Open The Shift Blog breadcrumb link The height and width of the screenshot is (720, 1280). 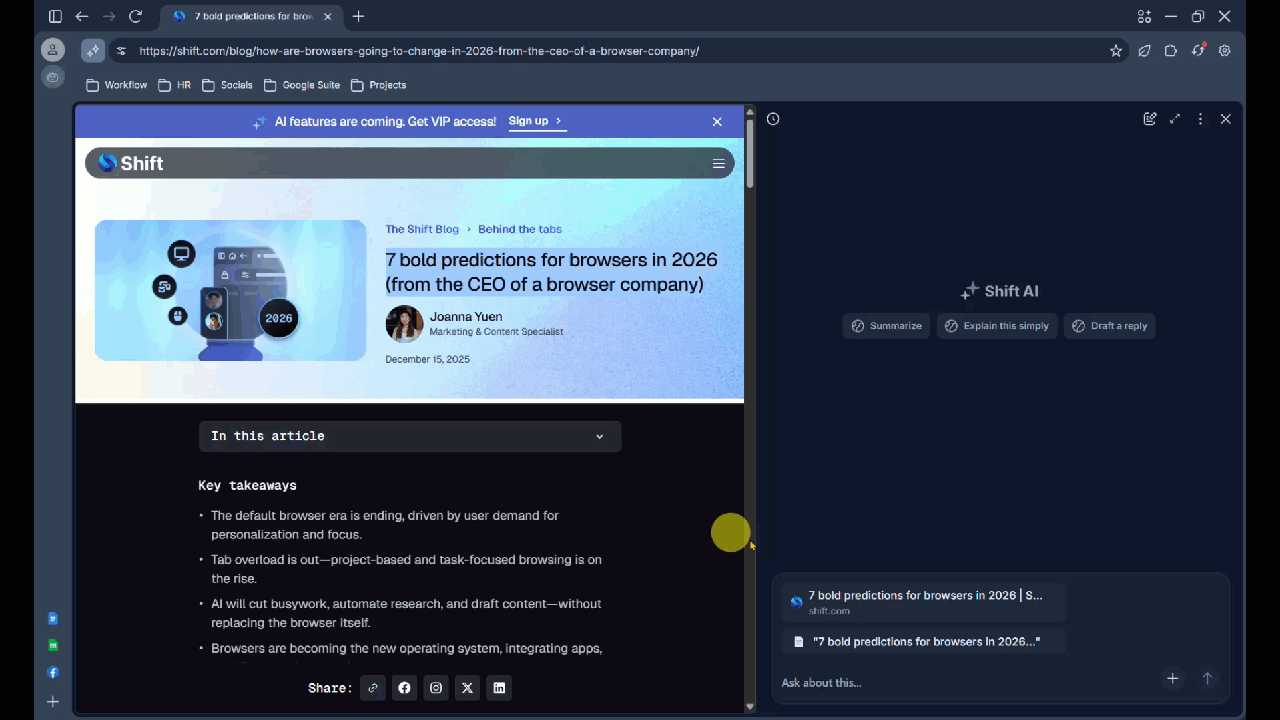click(422, 229)
